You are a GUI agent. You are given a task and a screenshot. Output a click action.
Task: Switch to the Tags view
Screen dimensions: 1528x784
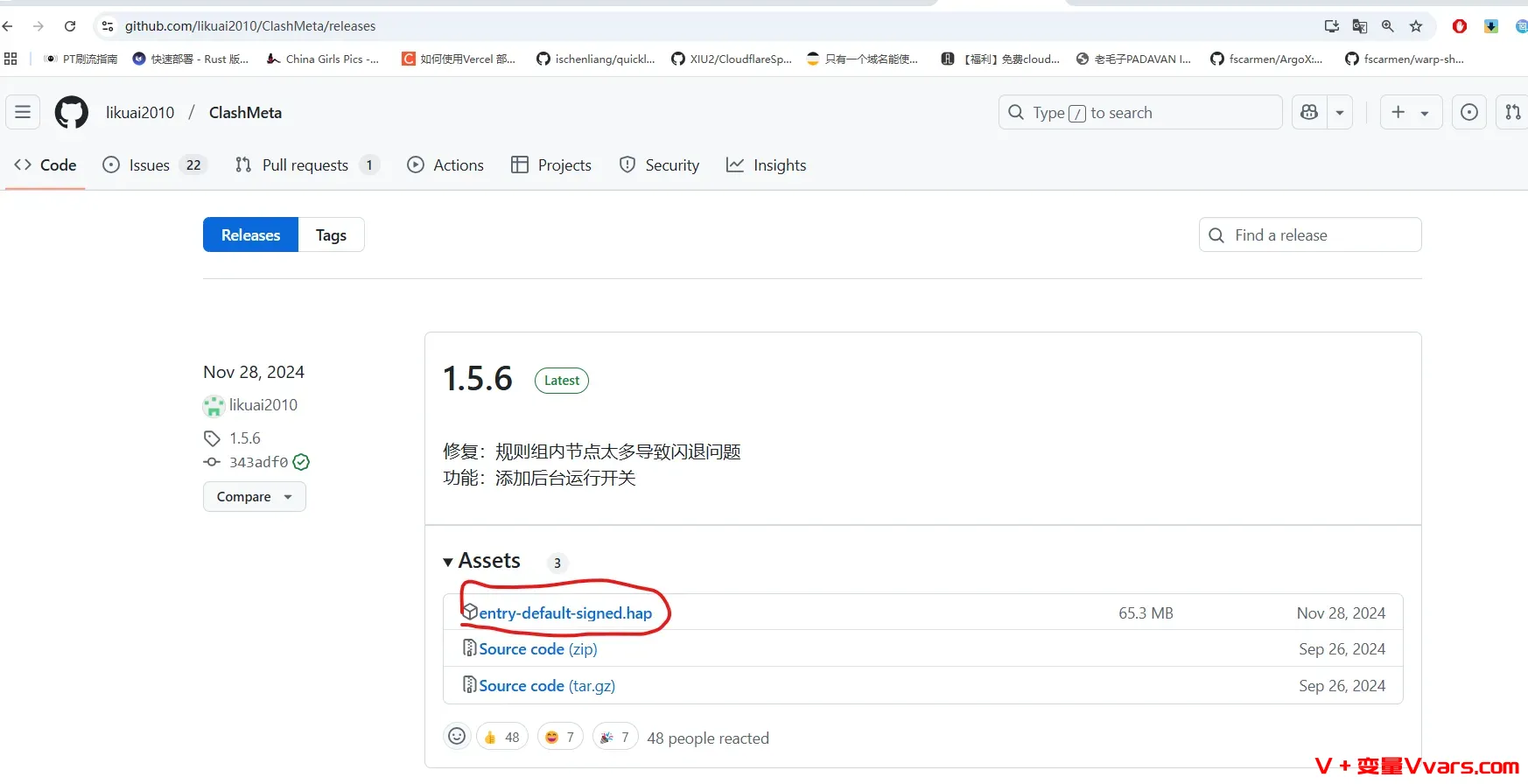point(332,234)
